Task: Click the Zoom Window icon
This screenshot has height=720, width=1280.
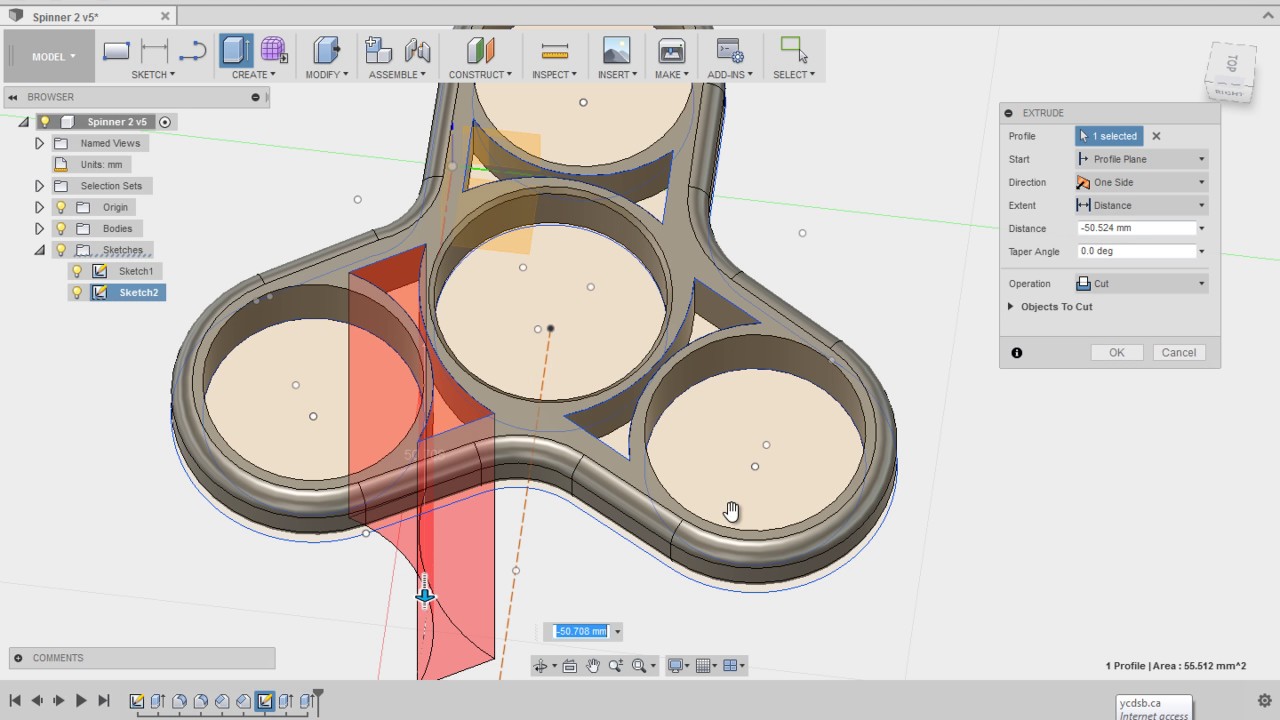Action: coord(616,666)
